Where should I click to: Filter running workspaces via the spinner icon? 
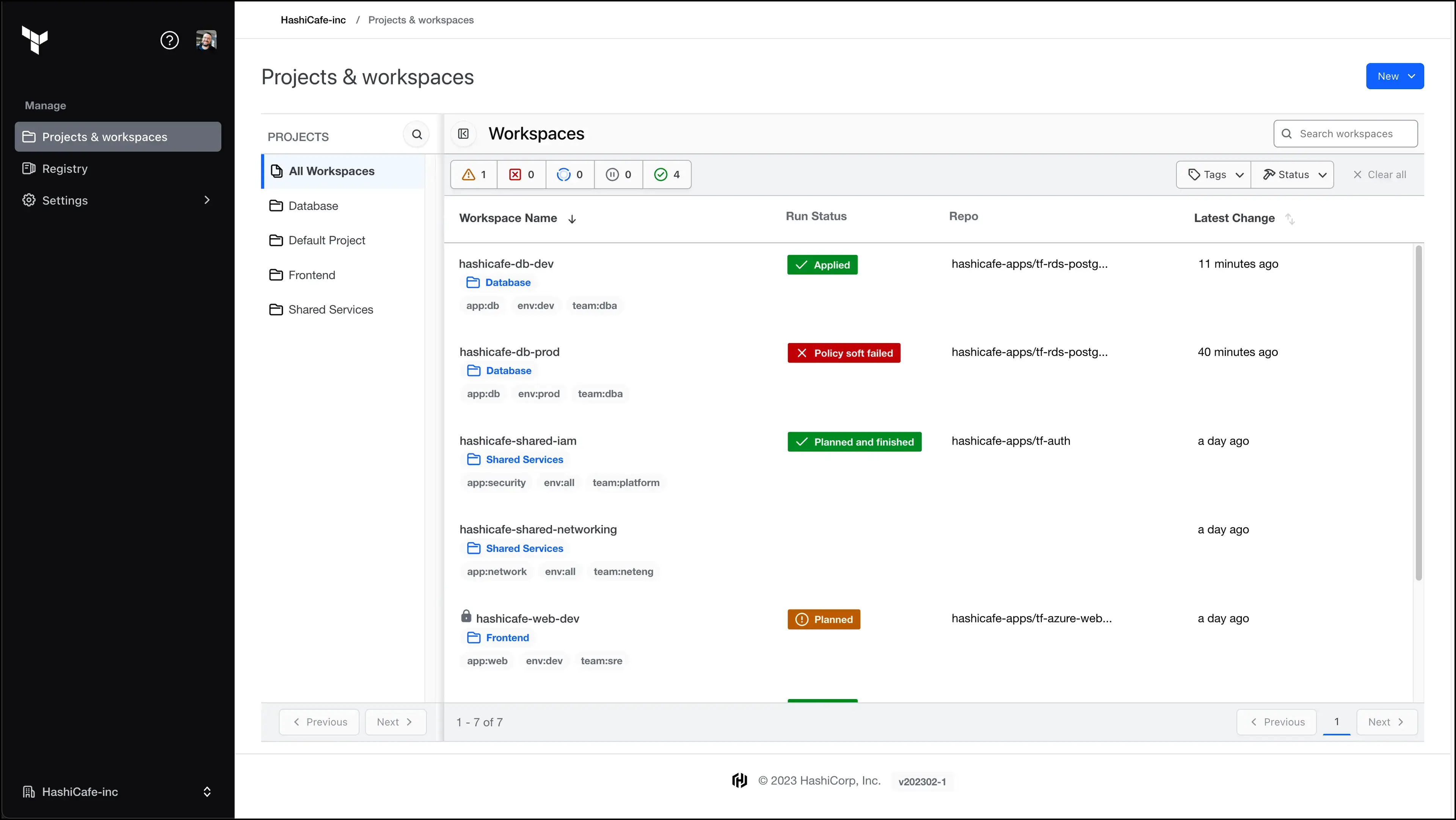(x=570, y=174)
